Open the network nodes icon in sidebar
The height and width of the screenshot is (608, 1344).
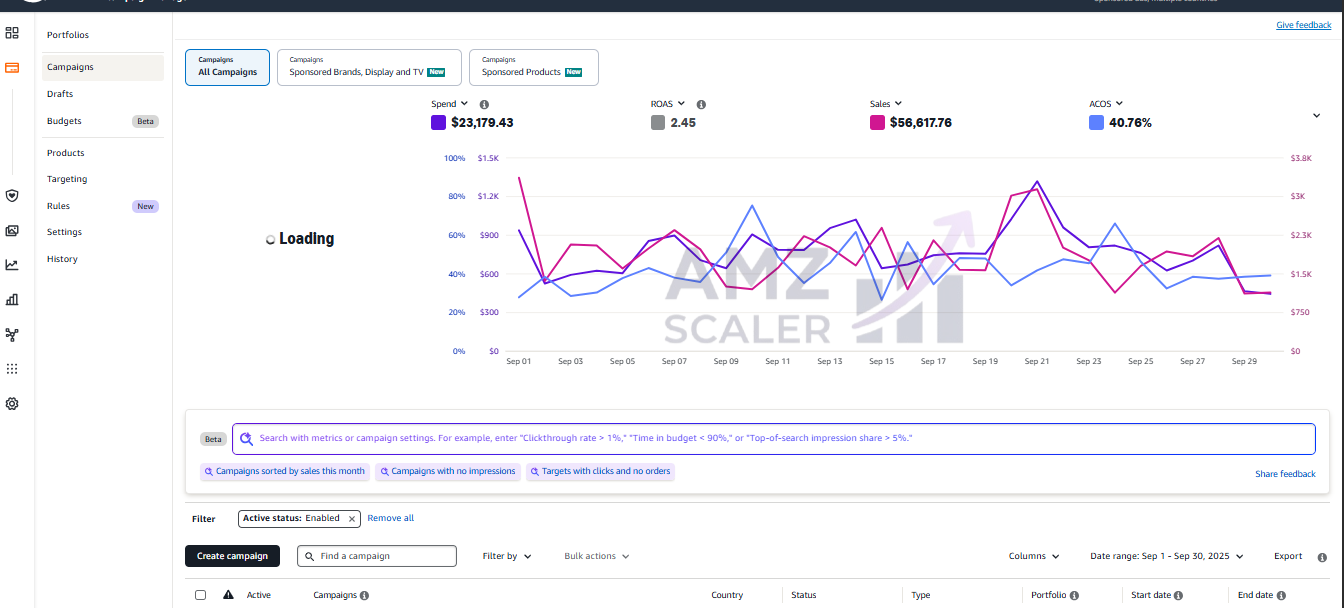(12, 334)
